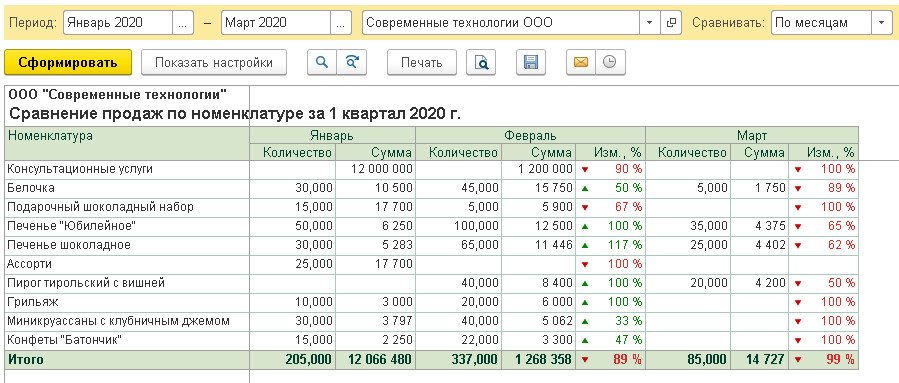Screen dimensions: 899x383
Task: Click Показать настройки button
Action: click(214, 62)
